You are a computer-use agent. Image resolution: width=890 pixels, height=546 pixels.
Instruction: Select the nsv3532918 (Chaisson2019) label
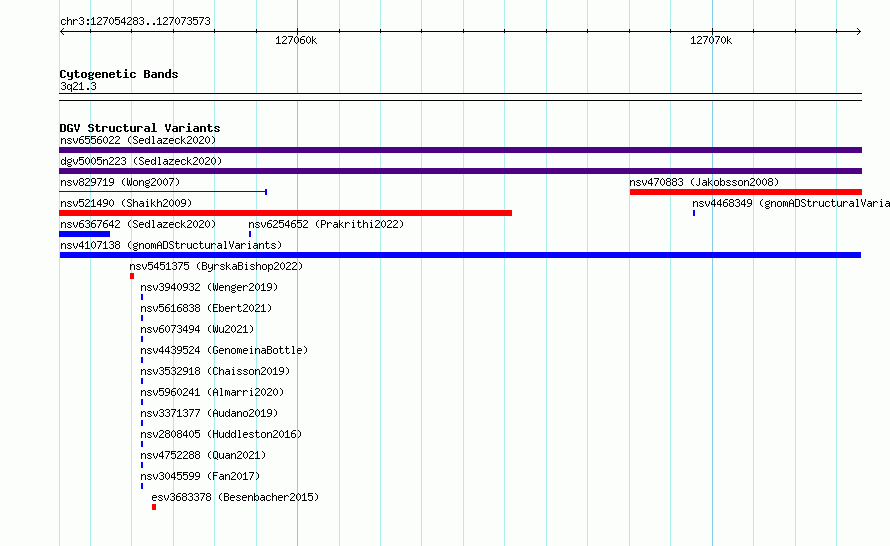[215, 371]
